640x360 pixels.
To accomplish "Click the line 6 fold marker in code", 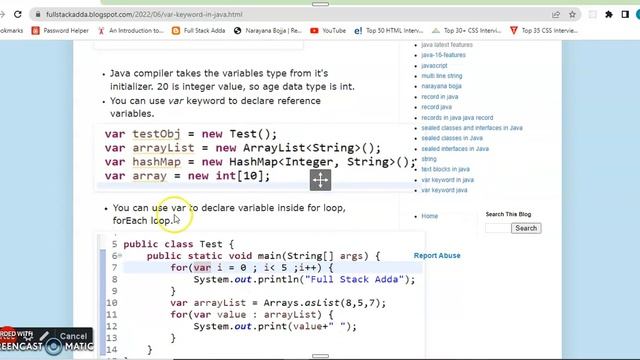I will point(120,256).
